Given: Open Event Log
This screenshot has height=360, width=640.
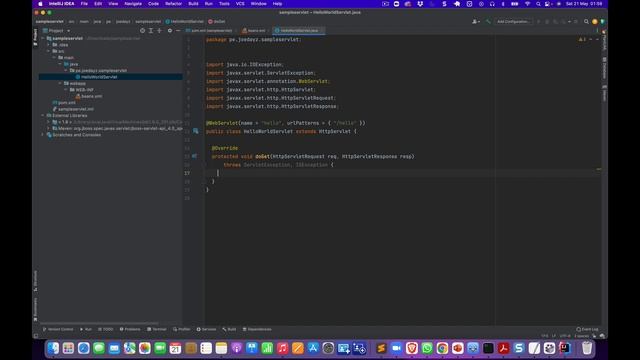Looking at the screenshot, I should tap(587, 329).
